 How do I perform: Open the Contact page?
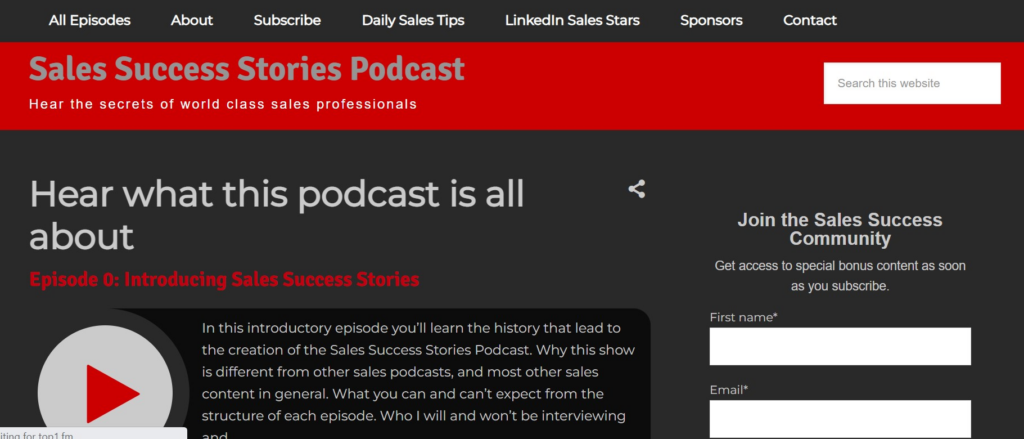coord(810,20)
